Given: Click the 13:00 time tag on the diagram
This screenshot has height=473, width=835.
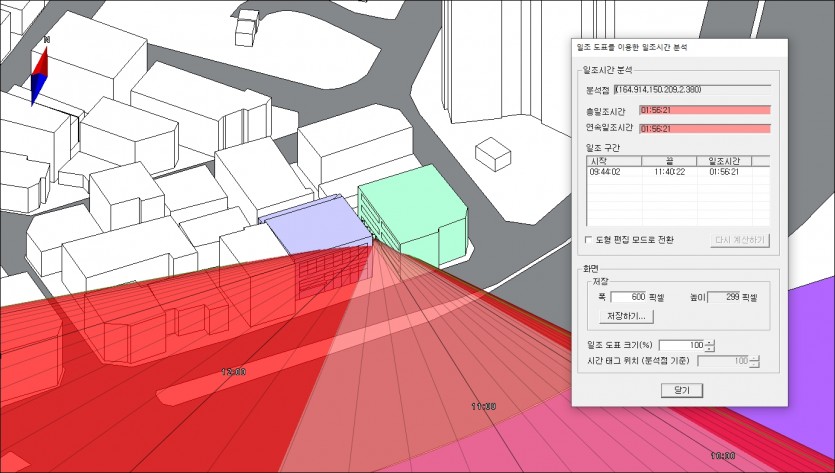Looking at the screenshot, I should 232,371.
